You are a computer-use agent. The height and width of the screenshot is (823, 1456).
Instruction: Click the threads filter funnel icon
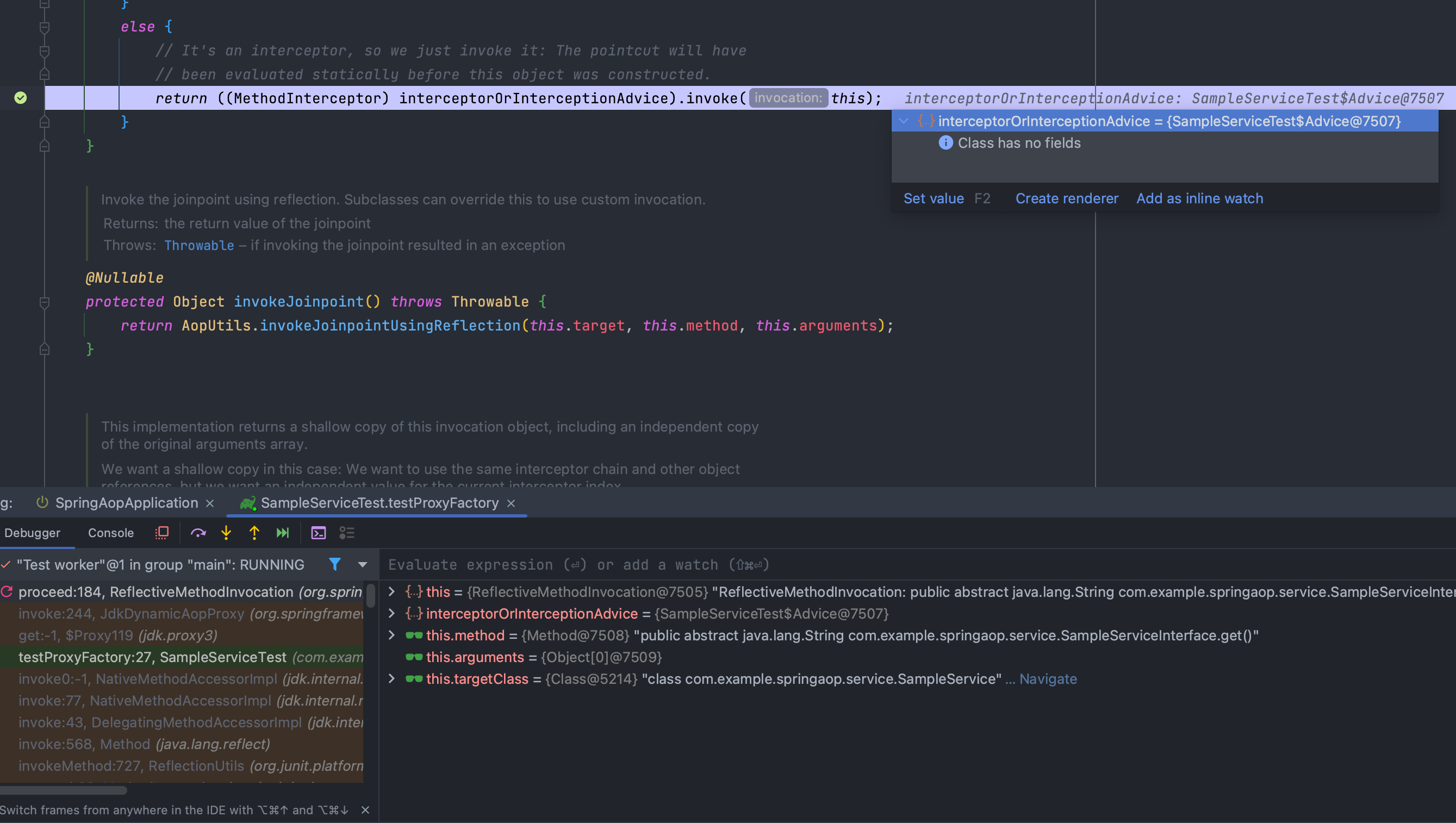tap(334, 564)
